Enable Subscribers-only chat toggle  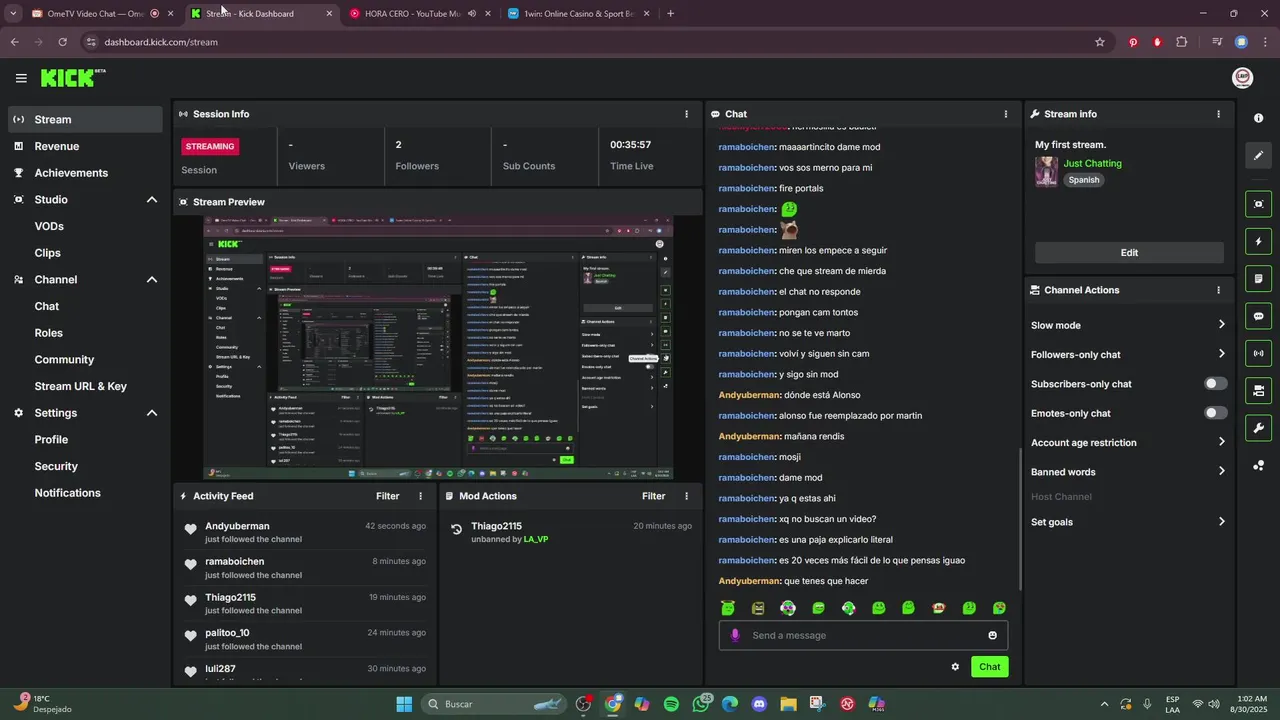pos(1215,384)
